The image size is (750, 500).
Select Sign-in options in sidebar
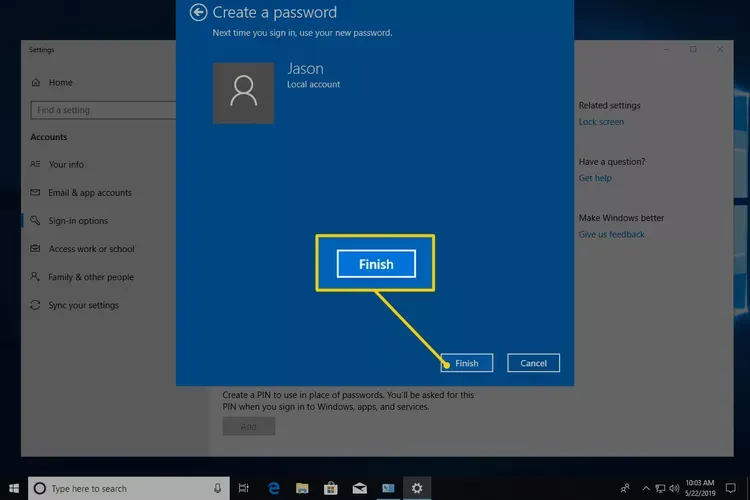tap(78, 221)
